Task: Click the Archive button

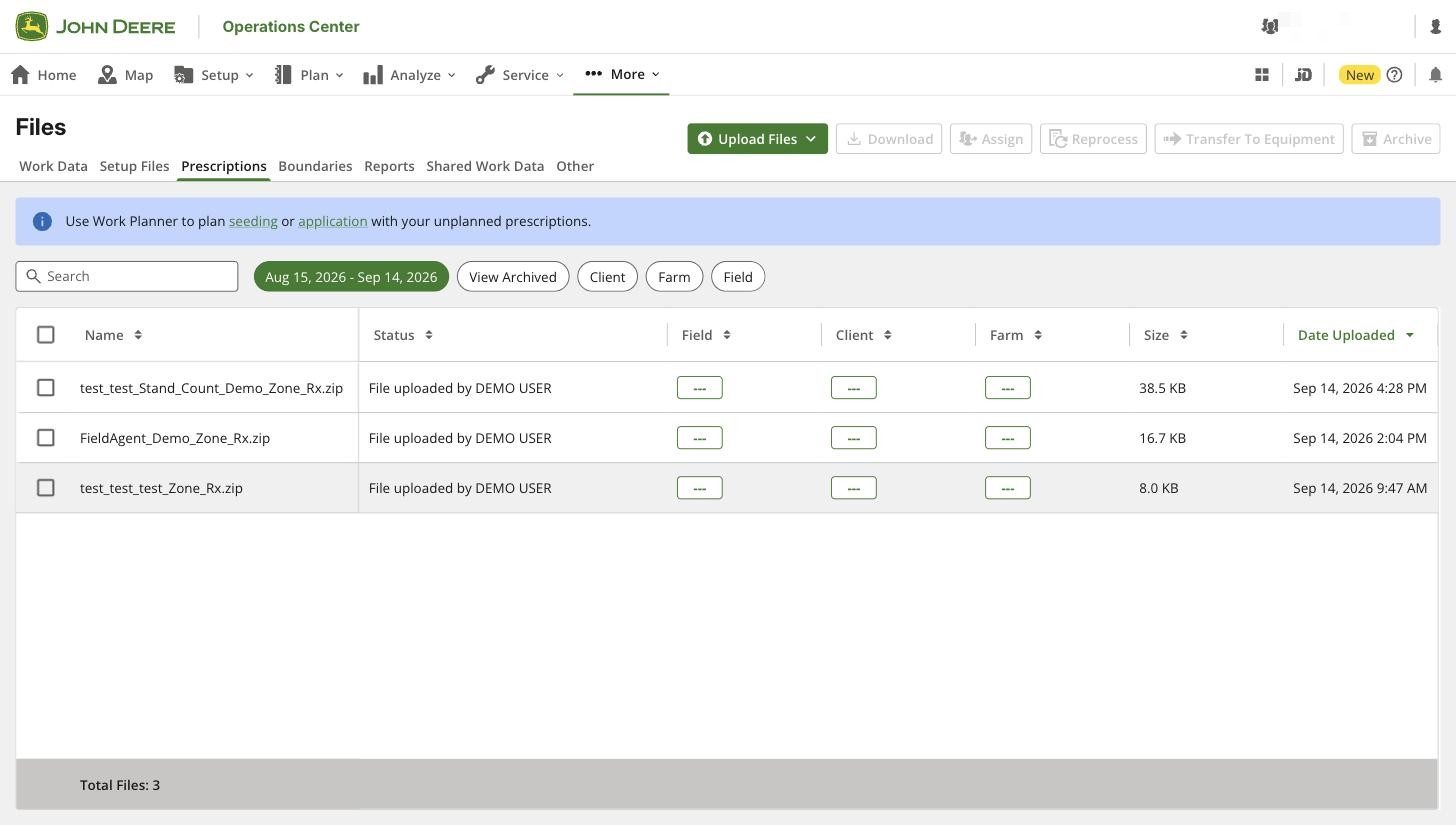Action: 1396,139
